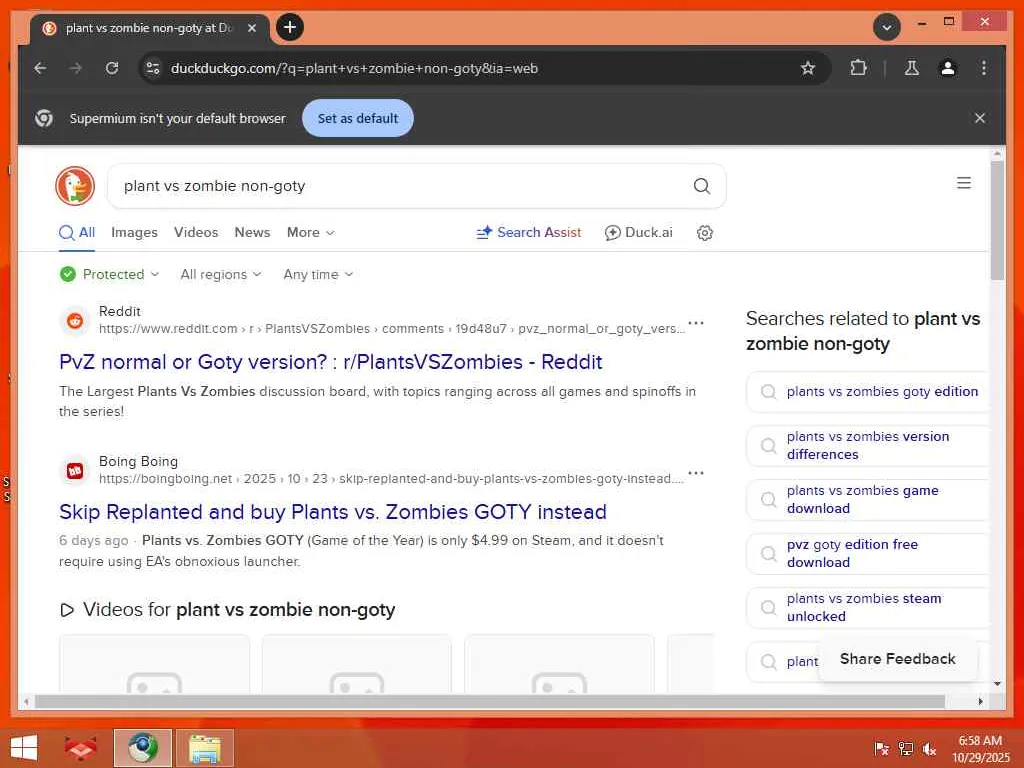Click the Boing Boing site favicon
1024x768 pixels.
(75, 471)
